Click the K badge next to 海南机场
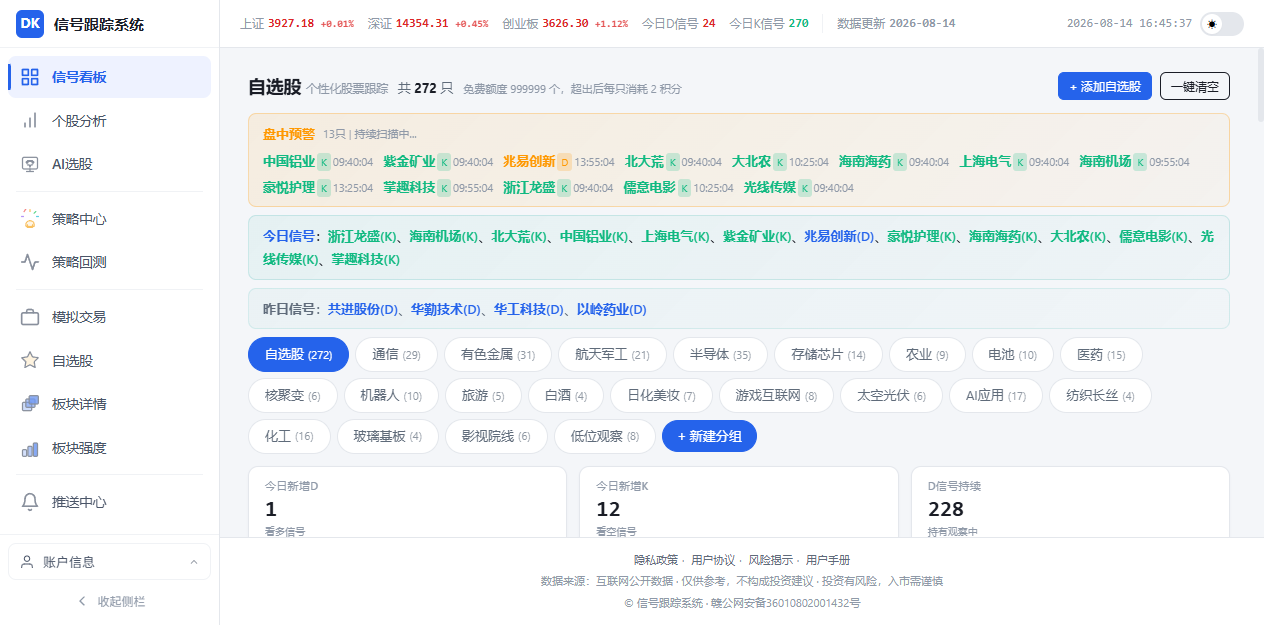 [x=1140, y=162]
